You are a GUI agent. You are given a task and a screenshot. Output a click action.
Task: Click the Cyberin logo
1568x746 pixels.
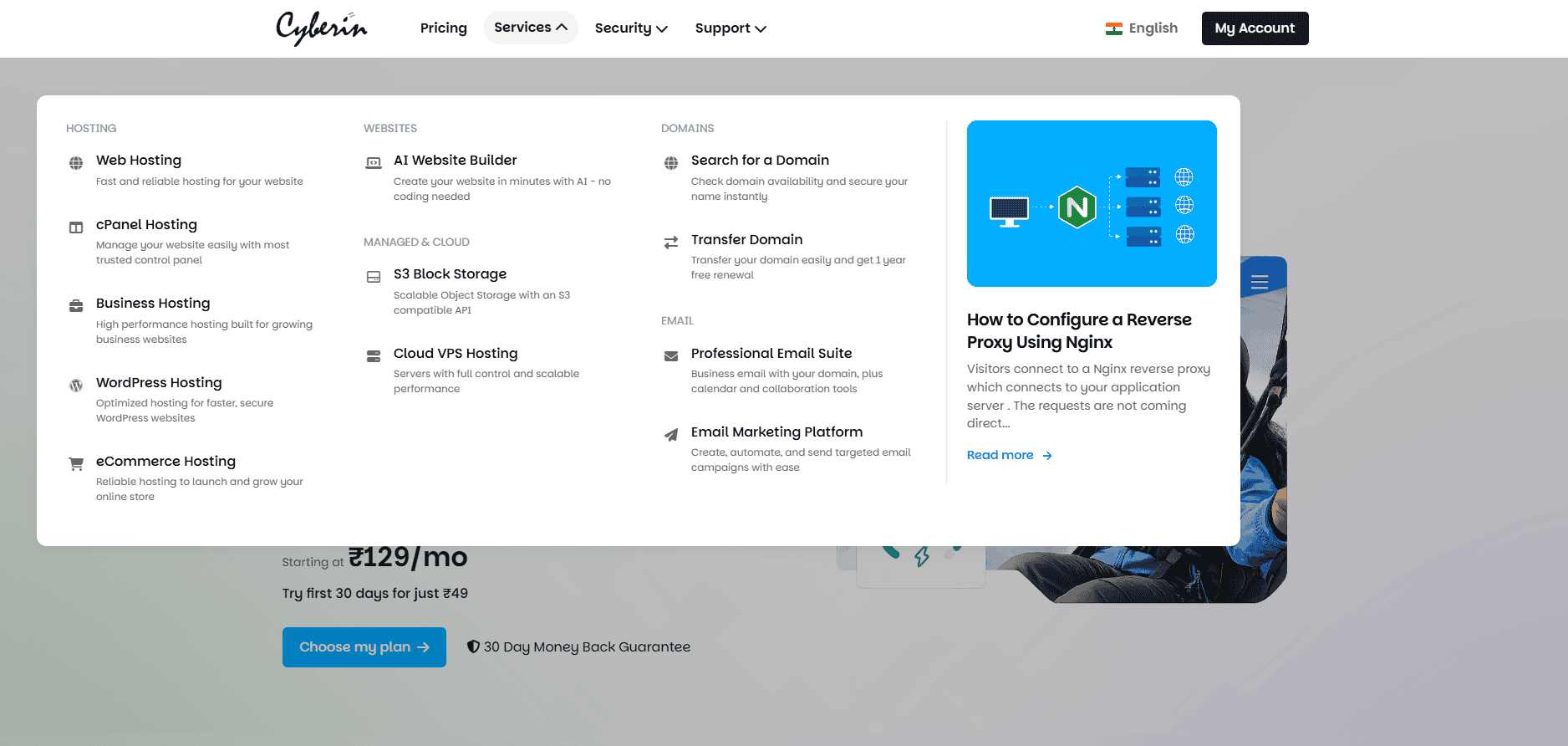(x=322, y=28)
